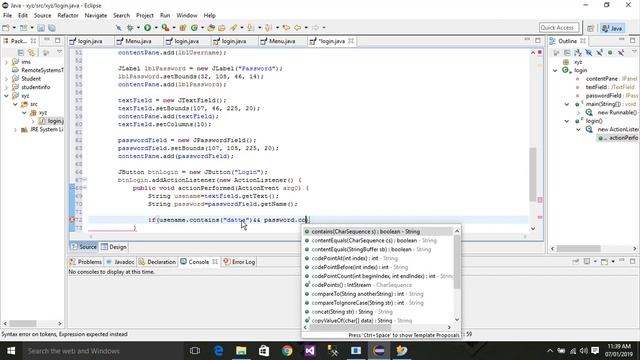Click the autocomplete popup scroll down arrow

(x=457, y=320)
